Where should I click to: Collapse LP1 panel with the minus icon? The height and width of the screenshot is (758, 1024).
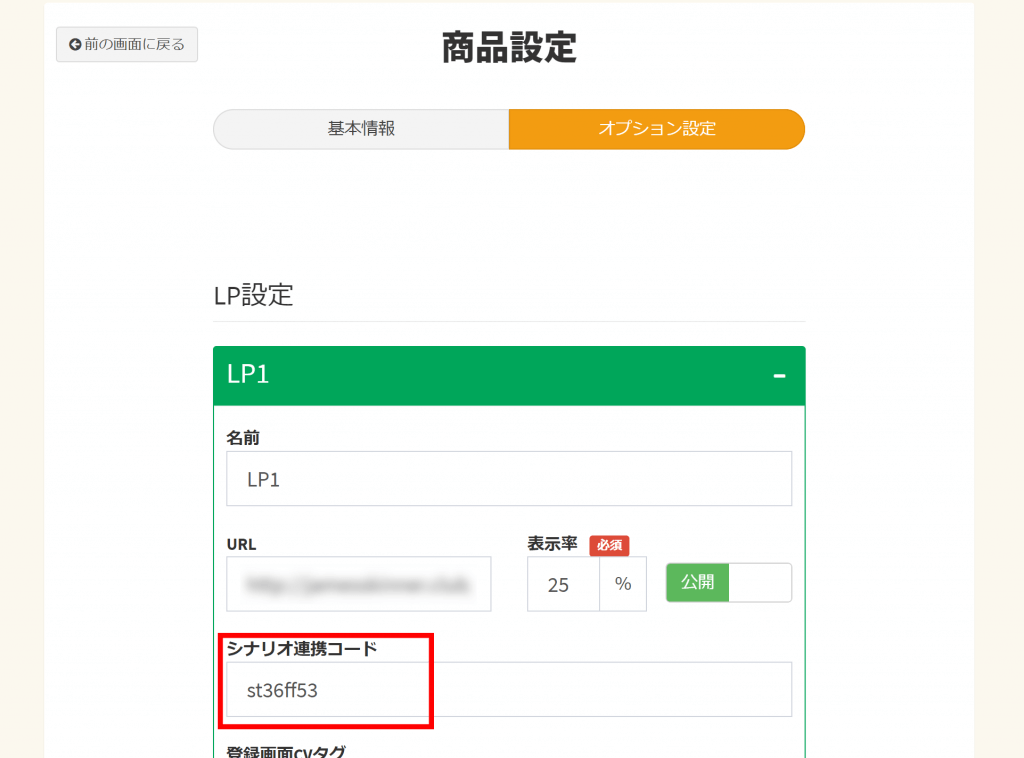(779, 375)
